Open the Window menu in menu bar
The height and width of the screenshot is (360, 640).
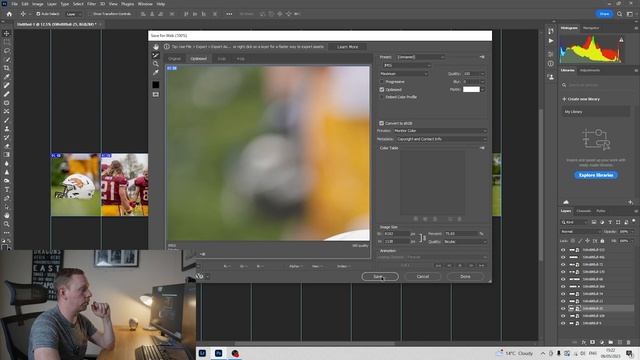pos(145,4)
